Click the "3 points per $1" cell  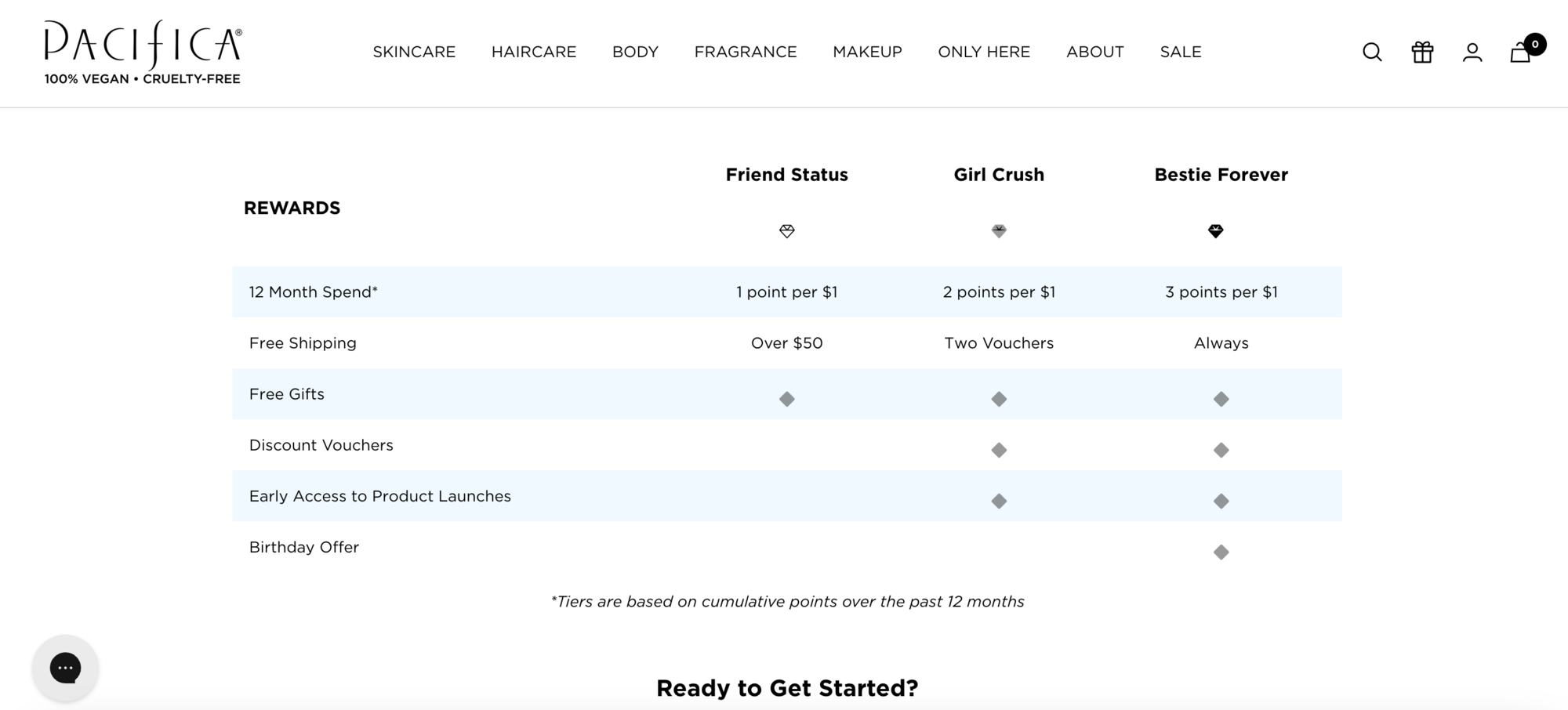(x=1221, y=292)
